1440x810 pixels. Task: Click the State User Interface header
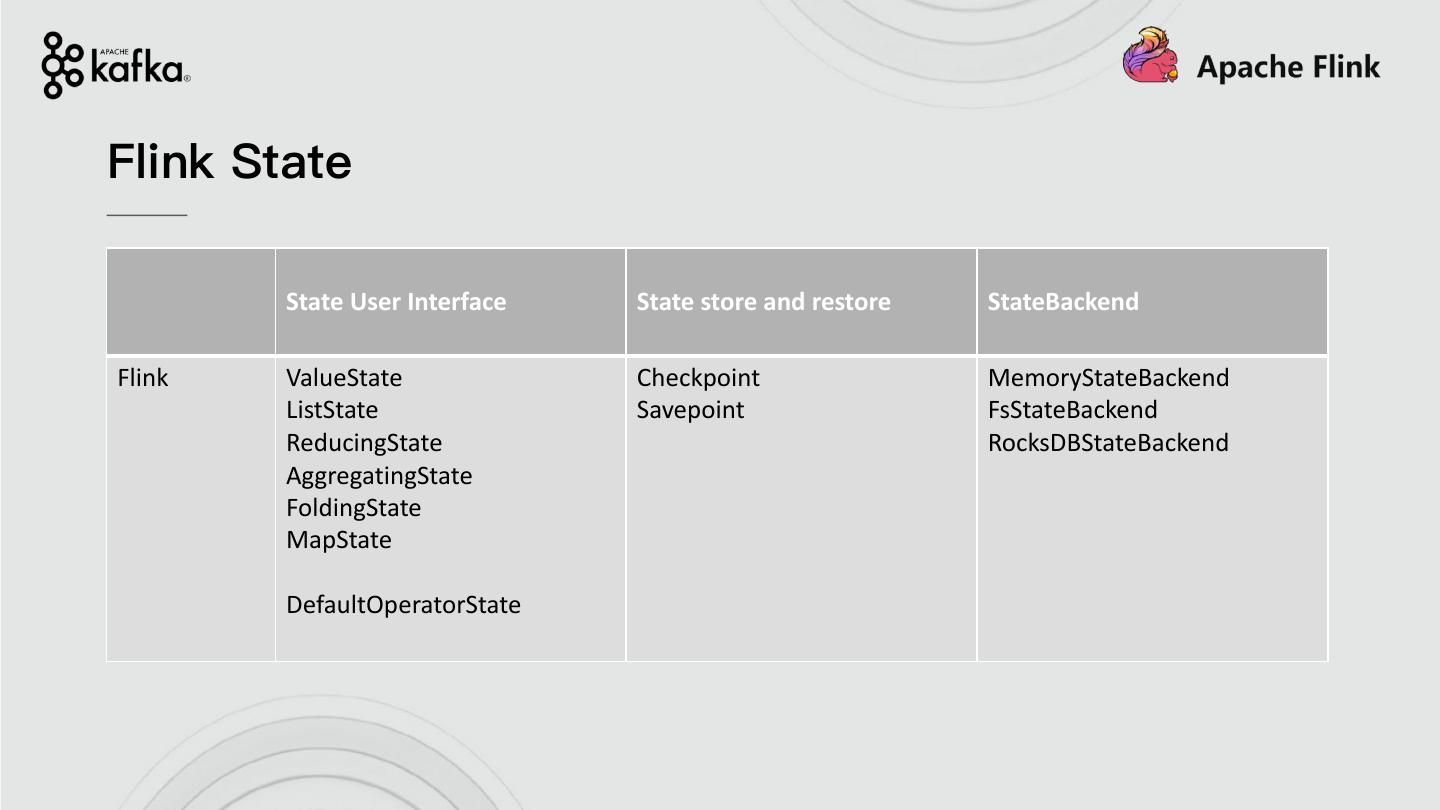(396, 302)
